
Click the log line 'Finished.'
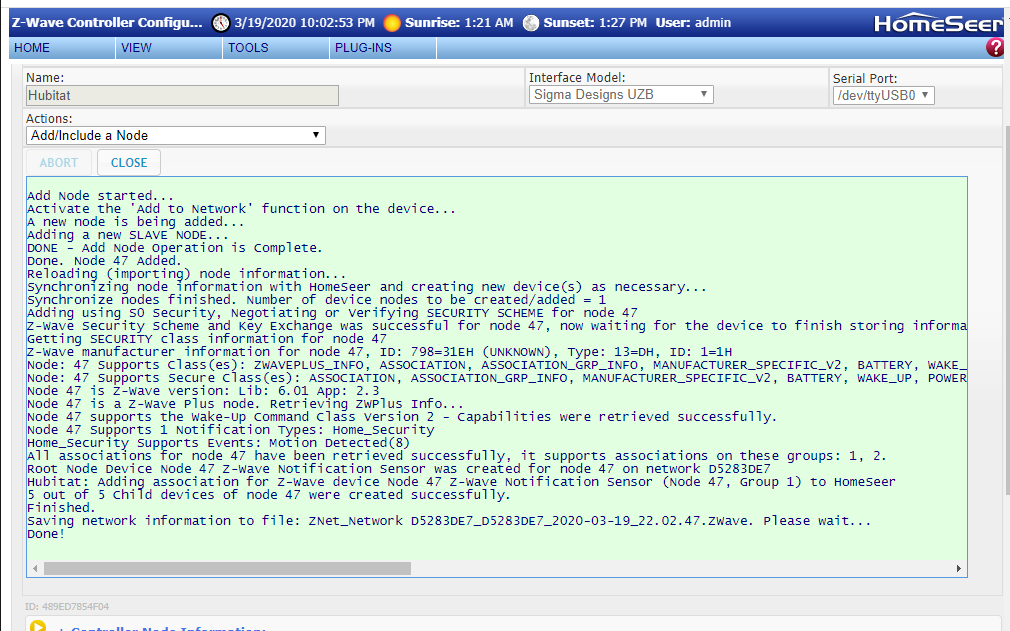(61, 508)
